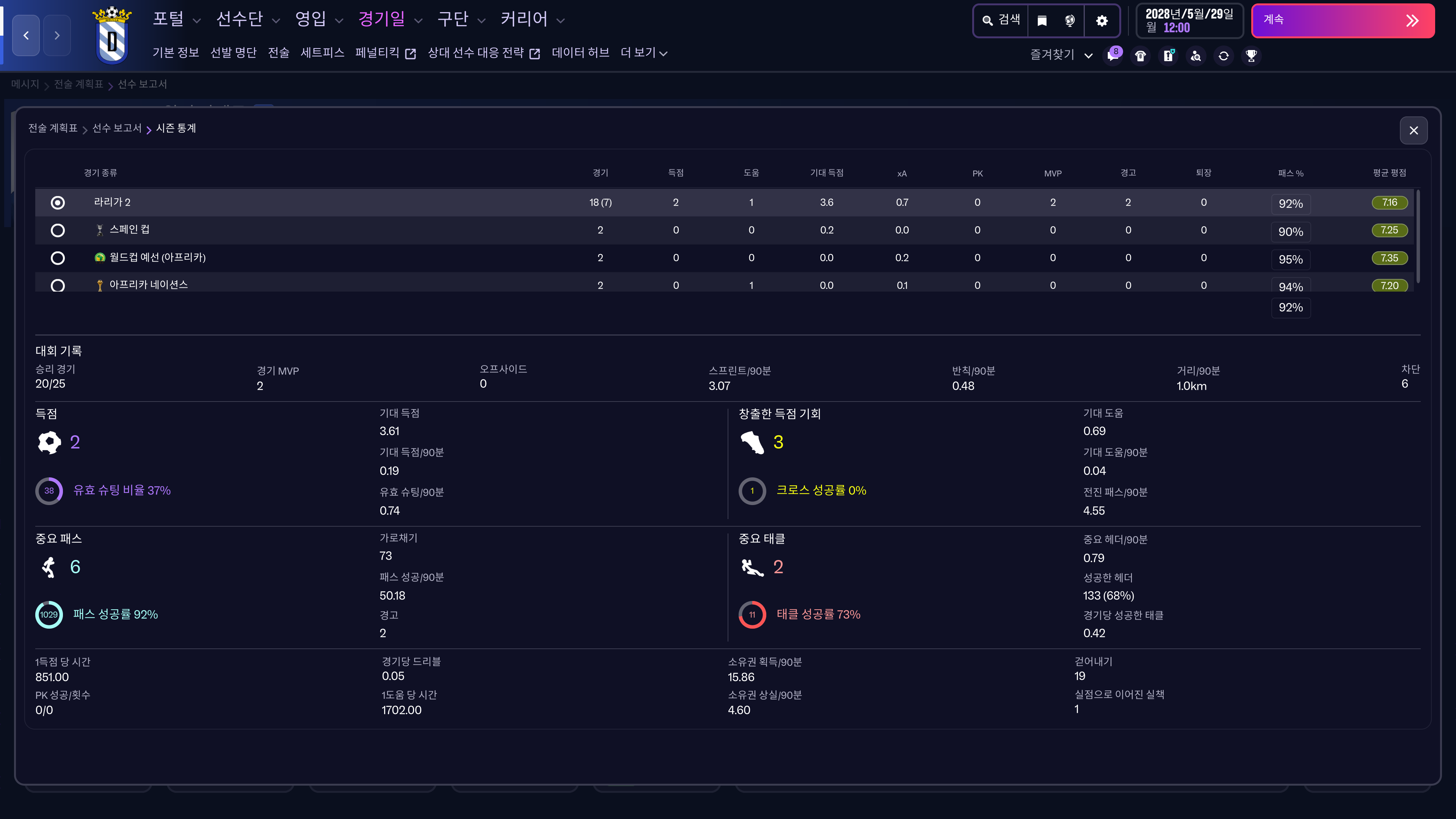Select the 월드컵 예선 (아프리카) radio button
Screen dimensions: 1456x819
(58, 258)
